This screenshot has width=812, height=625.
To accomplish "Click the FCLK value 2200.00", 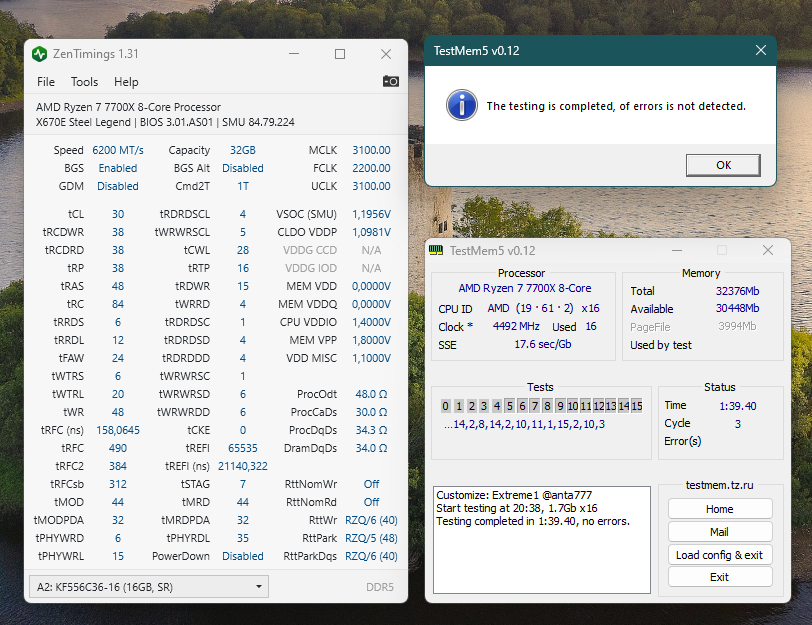I will point(371,168).
